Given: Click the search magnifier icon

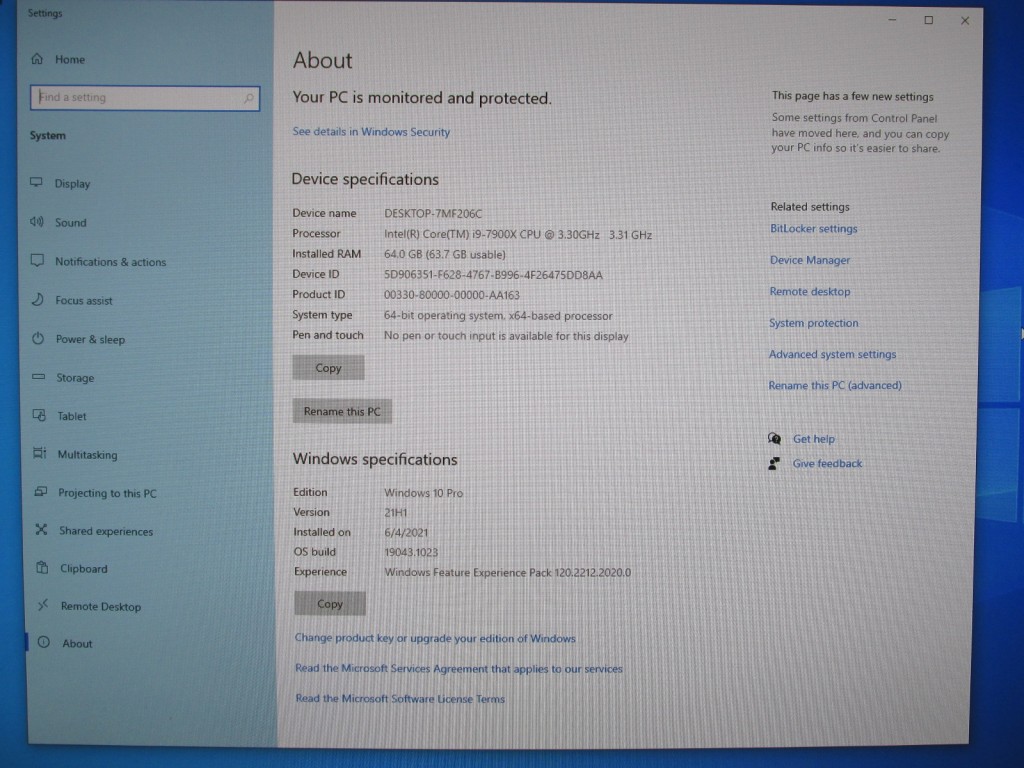Looking at the screenshot, I should pos(249,98).
